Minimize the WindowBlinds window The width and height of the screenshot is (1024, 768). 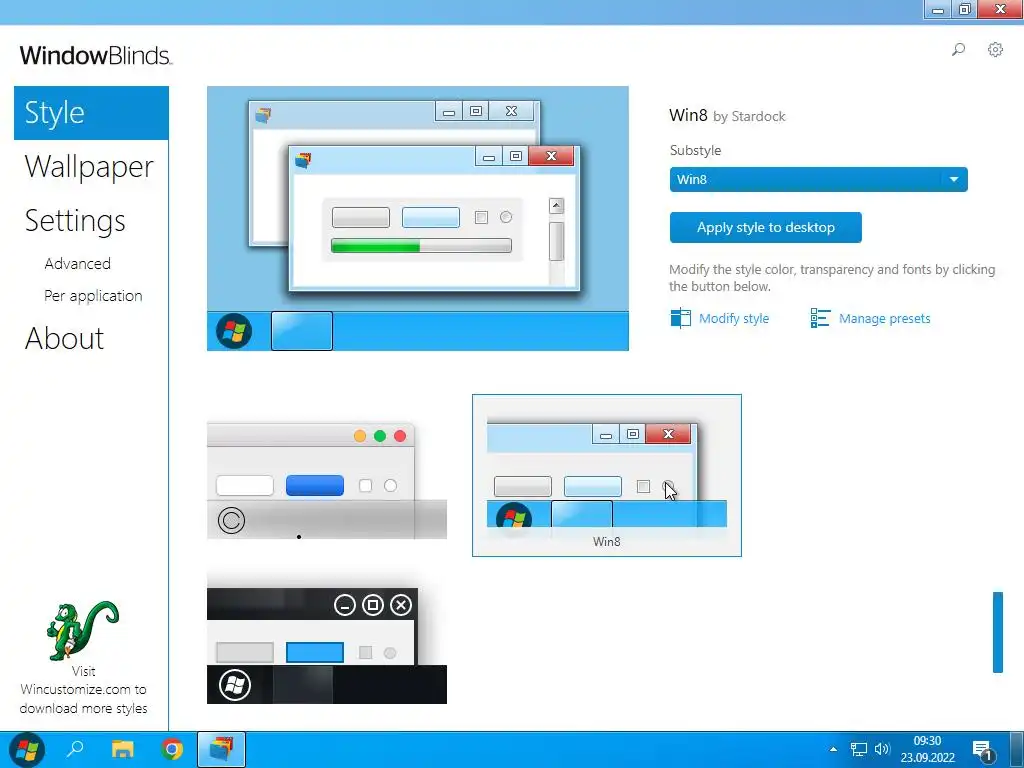(x=938, y=10)
